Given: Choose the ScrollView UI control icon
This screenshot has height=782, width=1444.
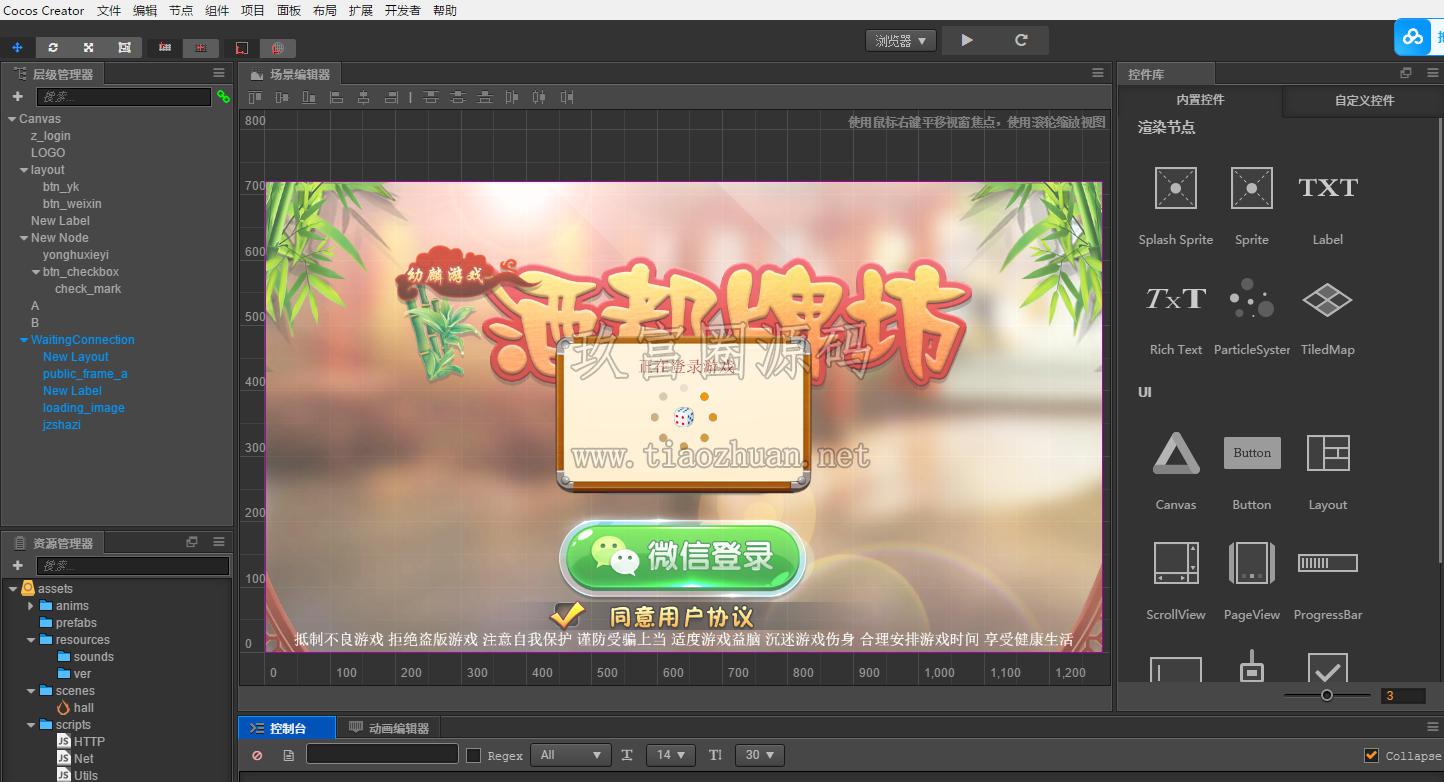Looking at the screenshot, I should pyautogui.click(x=1176, y=563).
